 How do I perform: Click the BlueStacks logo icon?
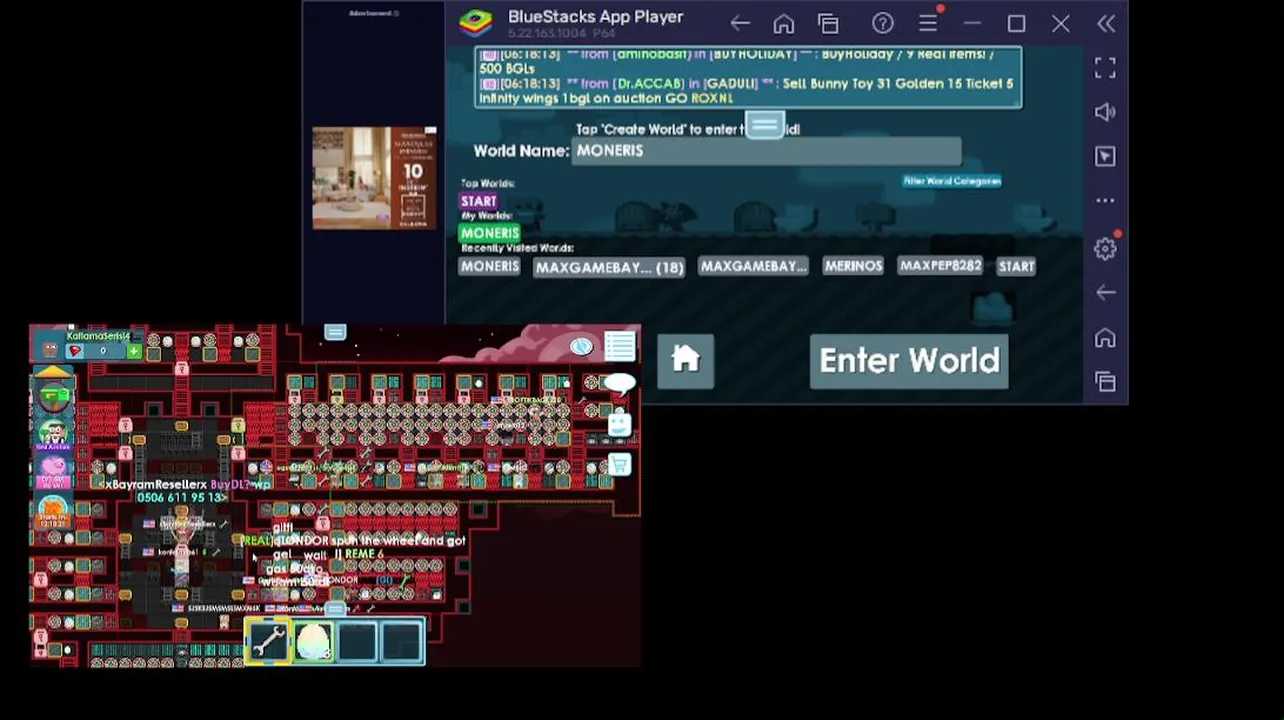(476, 23)
